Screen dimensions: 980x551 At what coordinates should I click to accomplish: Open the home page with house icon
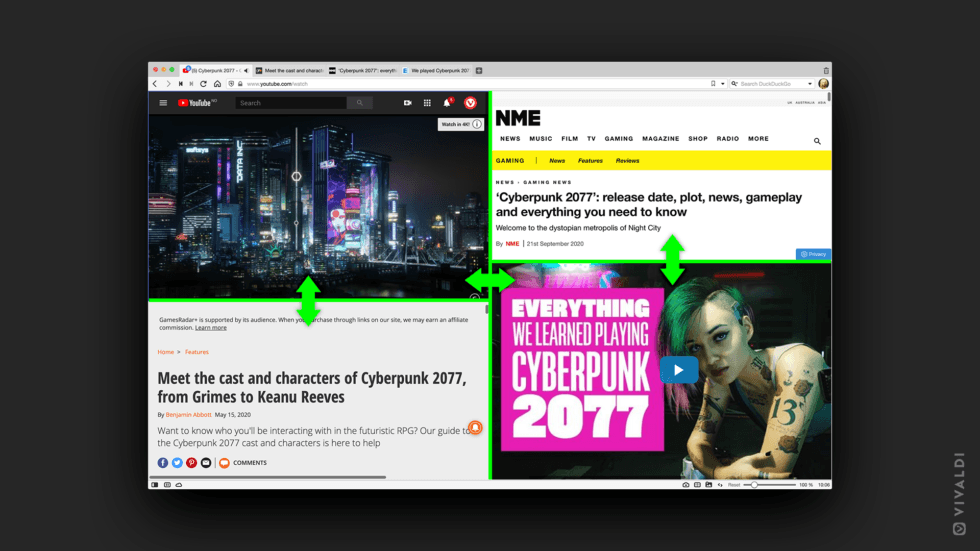click(x=218, y=84)
